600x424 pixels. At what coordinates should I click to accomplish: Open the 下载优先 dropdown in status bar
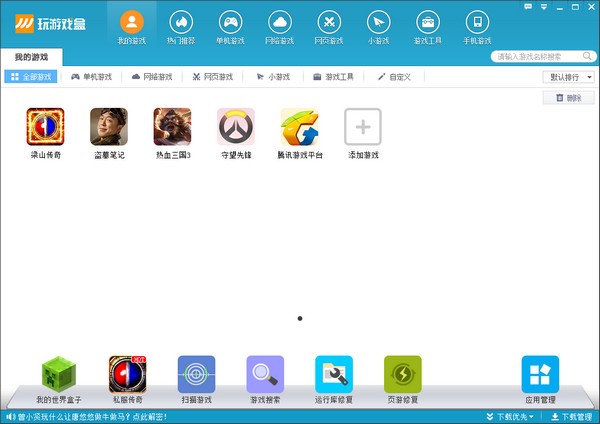[x=519, y=416]
